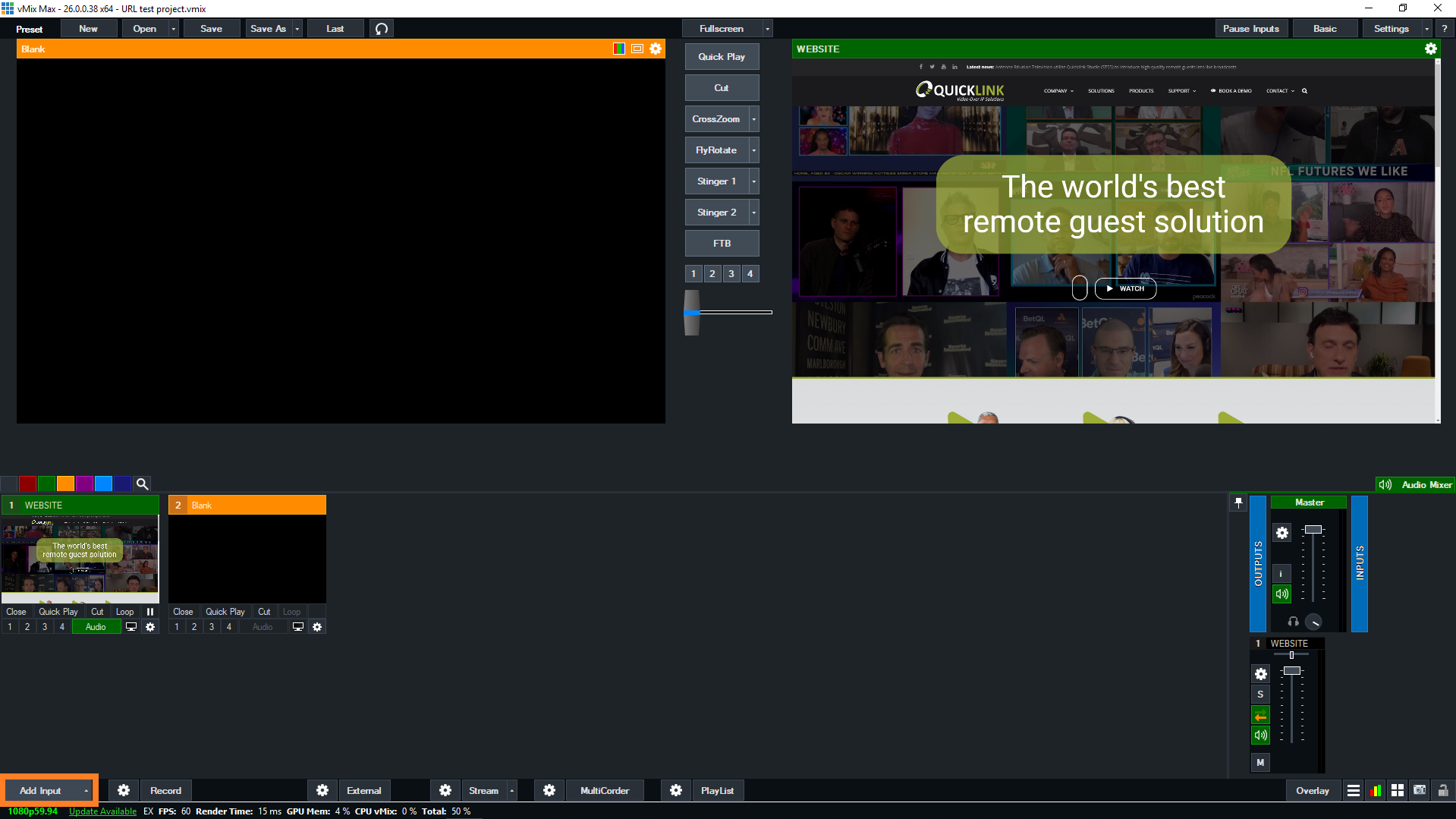Show the input list view icon
Screen dimensions: 1456x819
pos(1353,790)
